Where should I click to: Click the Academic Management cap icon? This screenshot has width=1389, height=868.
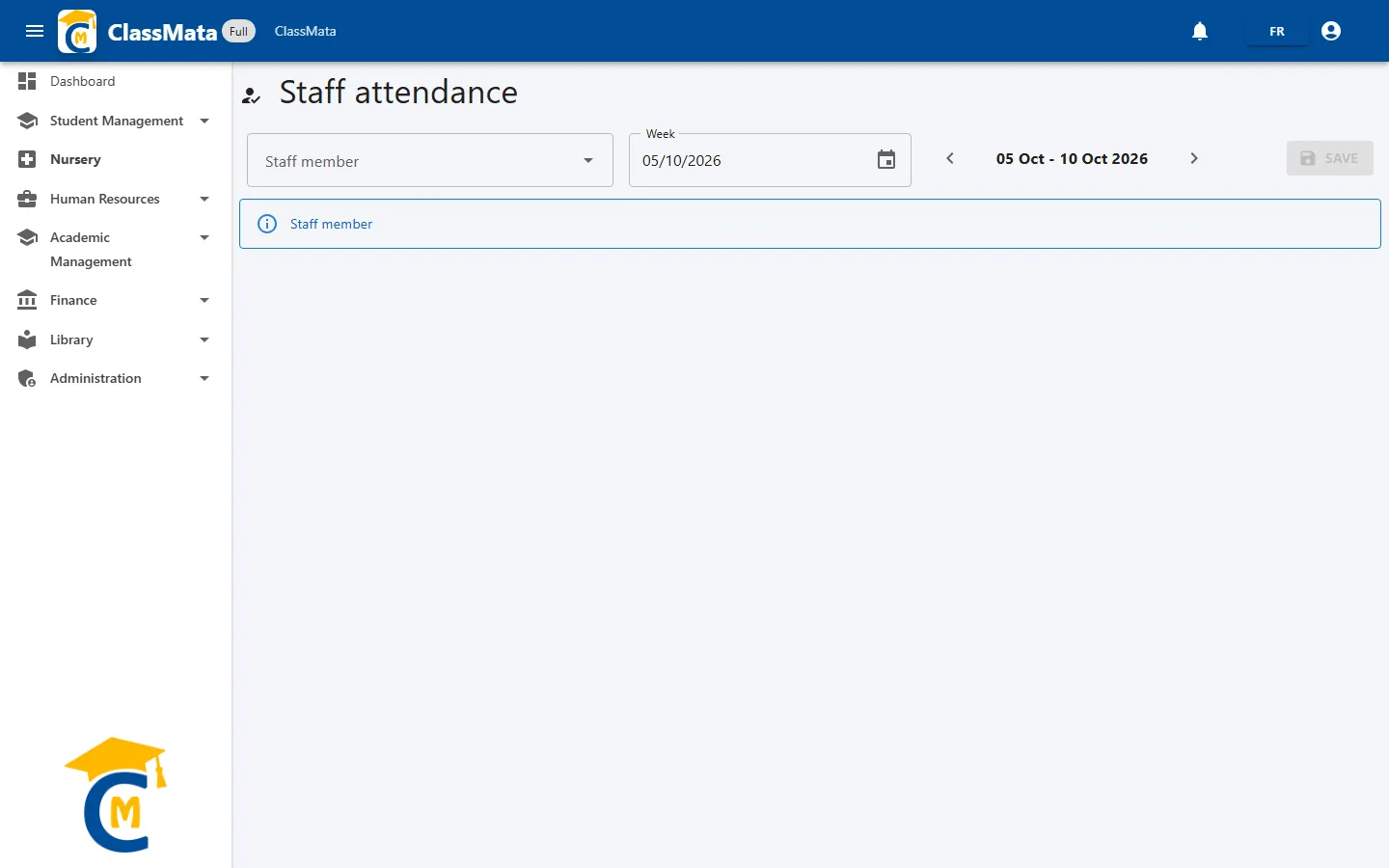pyautogui.click(x=27, y=237)
